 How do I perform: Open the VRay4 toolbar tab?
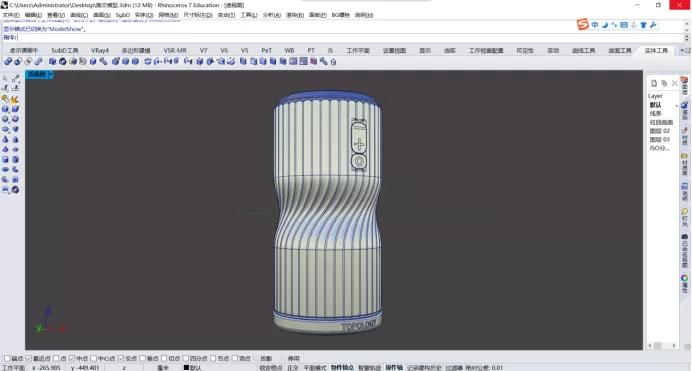pos(100,51)
